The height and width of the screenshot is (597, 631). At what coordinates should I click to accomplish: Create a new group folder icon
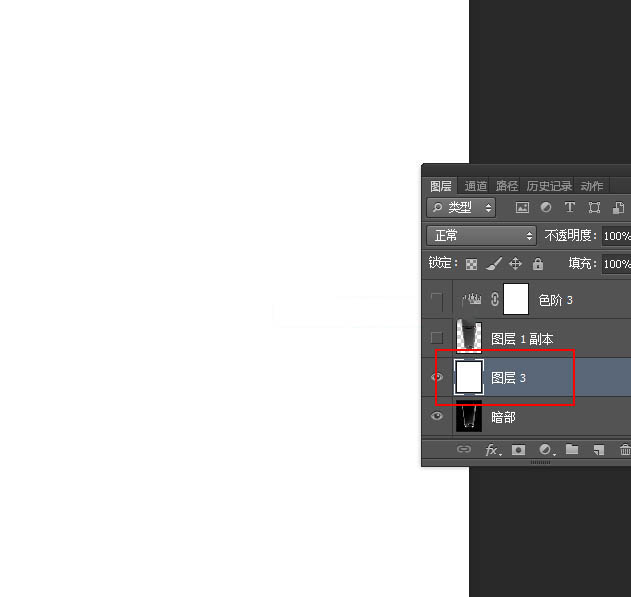572,449
